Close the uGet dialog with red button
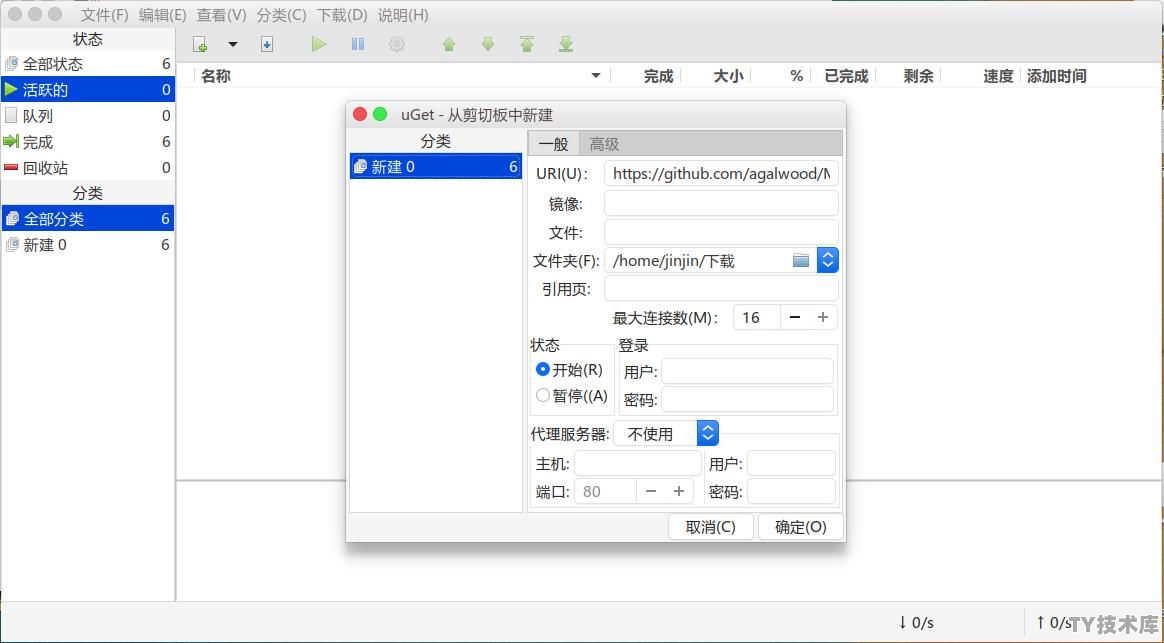 coord(360,114)
